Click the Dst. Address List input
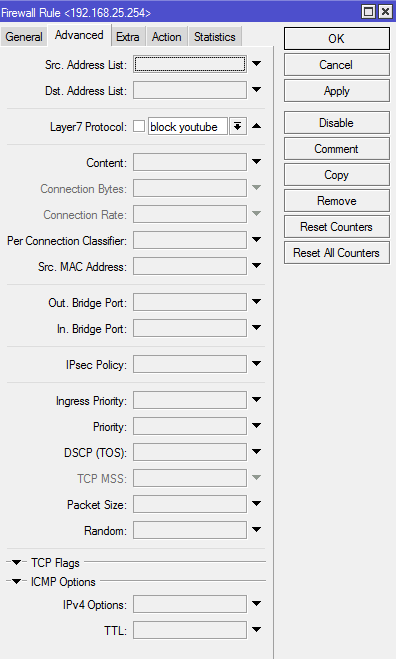This screenshot has width=396, height=659. [190, 90]
